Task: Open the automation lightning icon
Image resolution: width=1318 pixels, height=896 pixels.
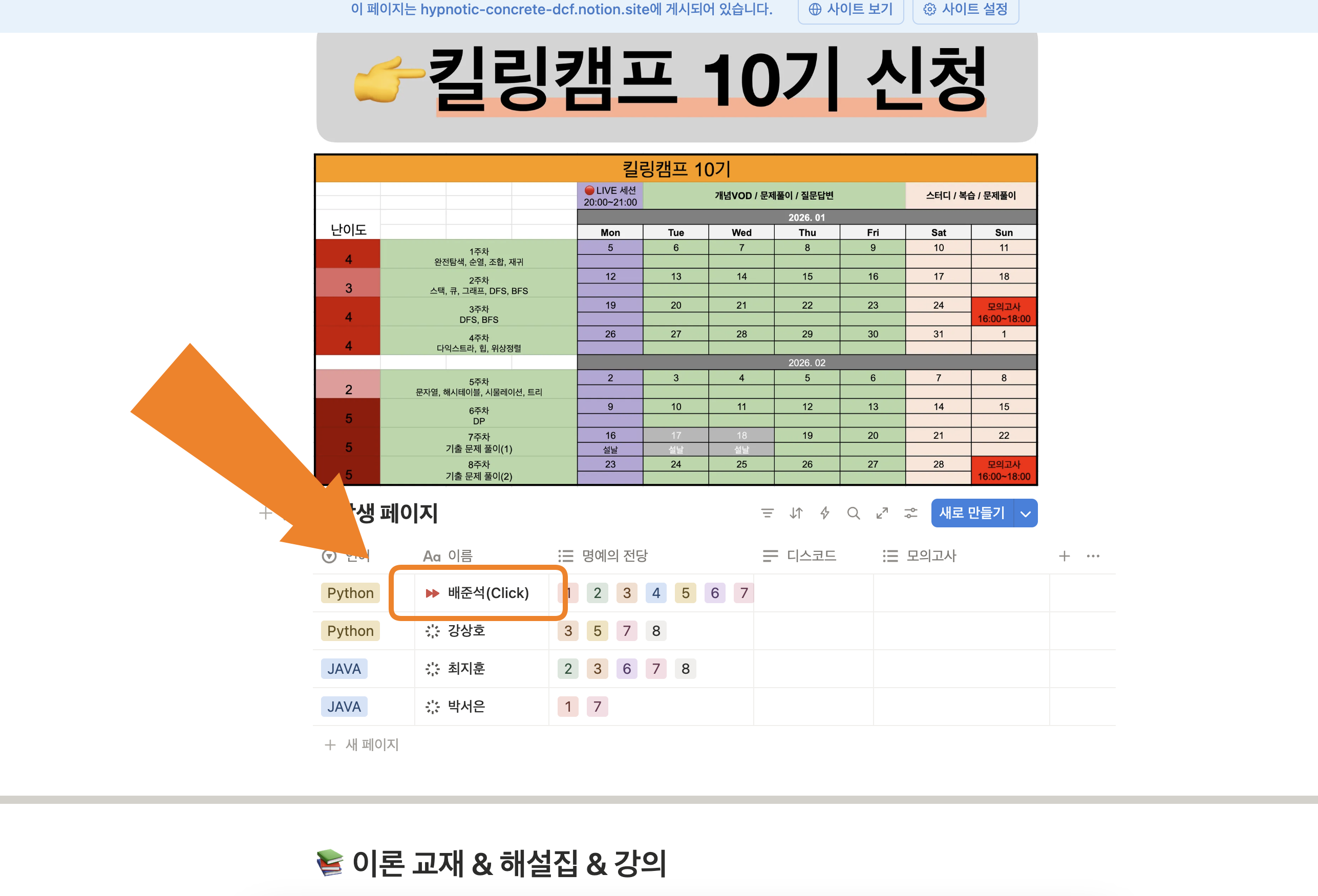Action: (x=824, y=513)
